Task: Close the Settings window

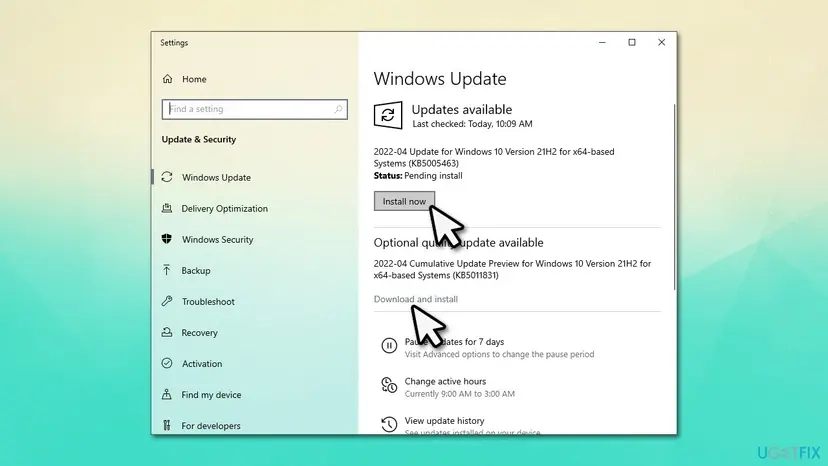Action: pos(661,42)
